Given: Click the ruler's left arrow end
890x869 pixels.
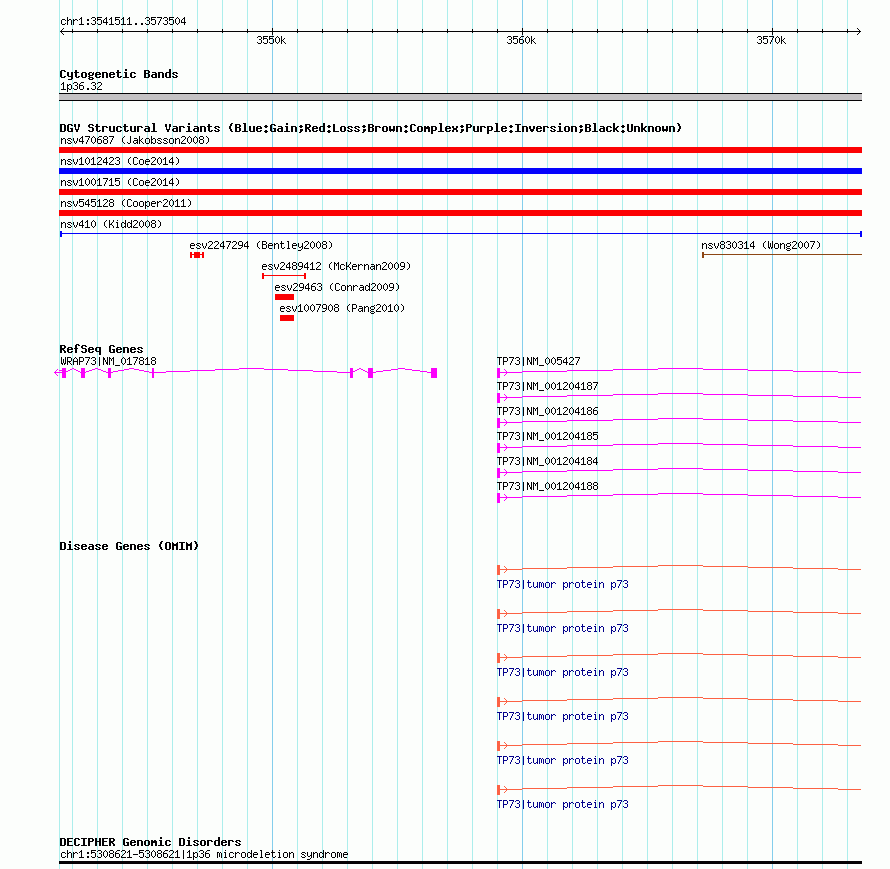Looking at the screenshot, I should pos(63,31).
